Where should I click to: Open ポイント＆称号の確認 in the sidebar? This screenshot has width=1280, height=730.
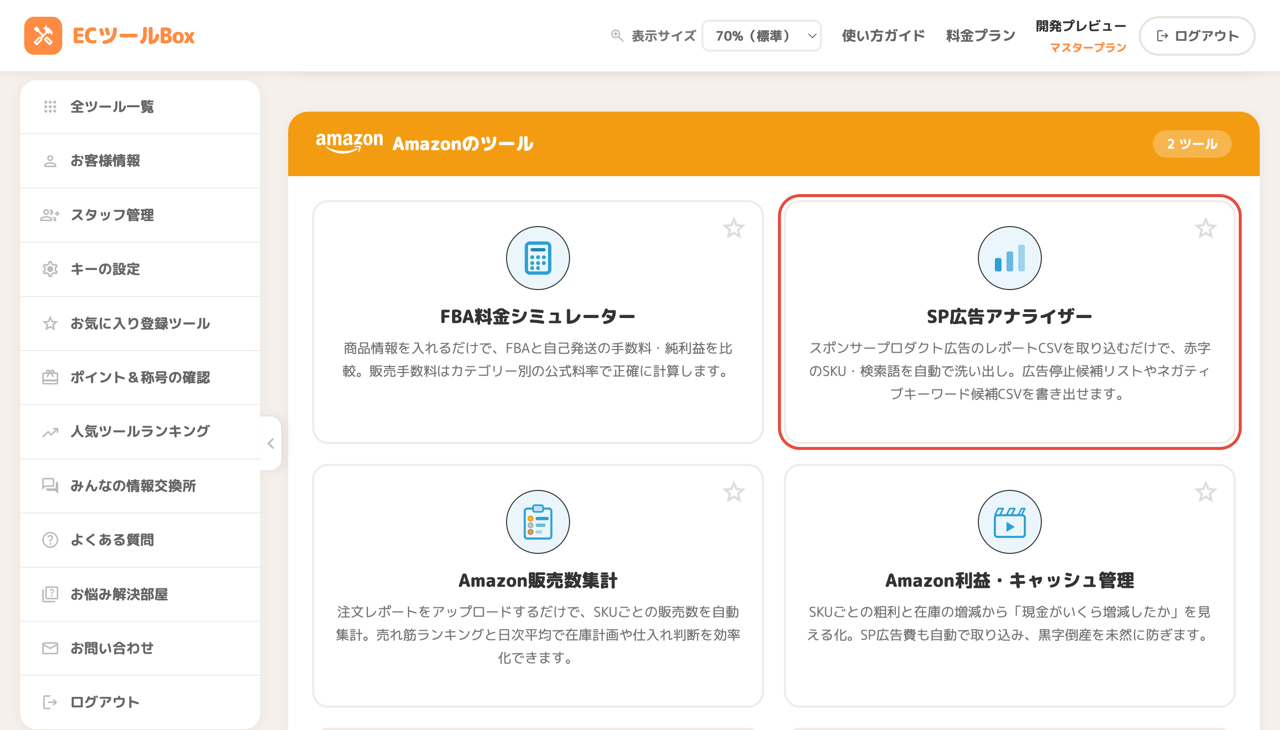(140, 377)
